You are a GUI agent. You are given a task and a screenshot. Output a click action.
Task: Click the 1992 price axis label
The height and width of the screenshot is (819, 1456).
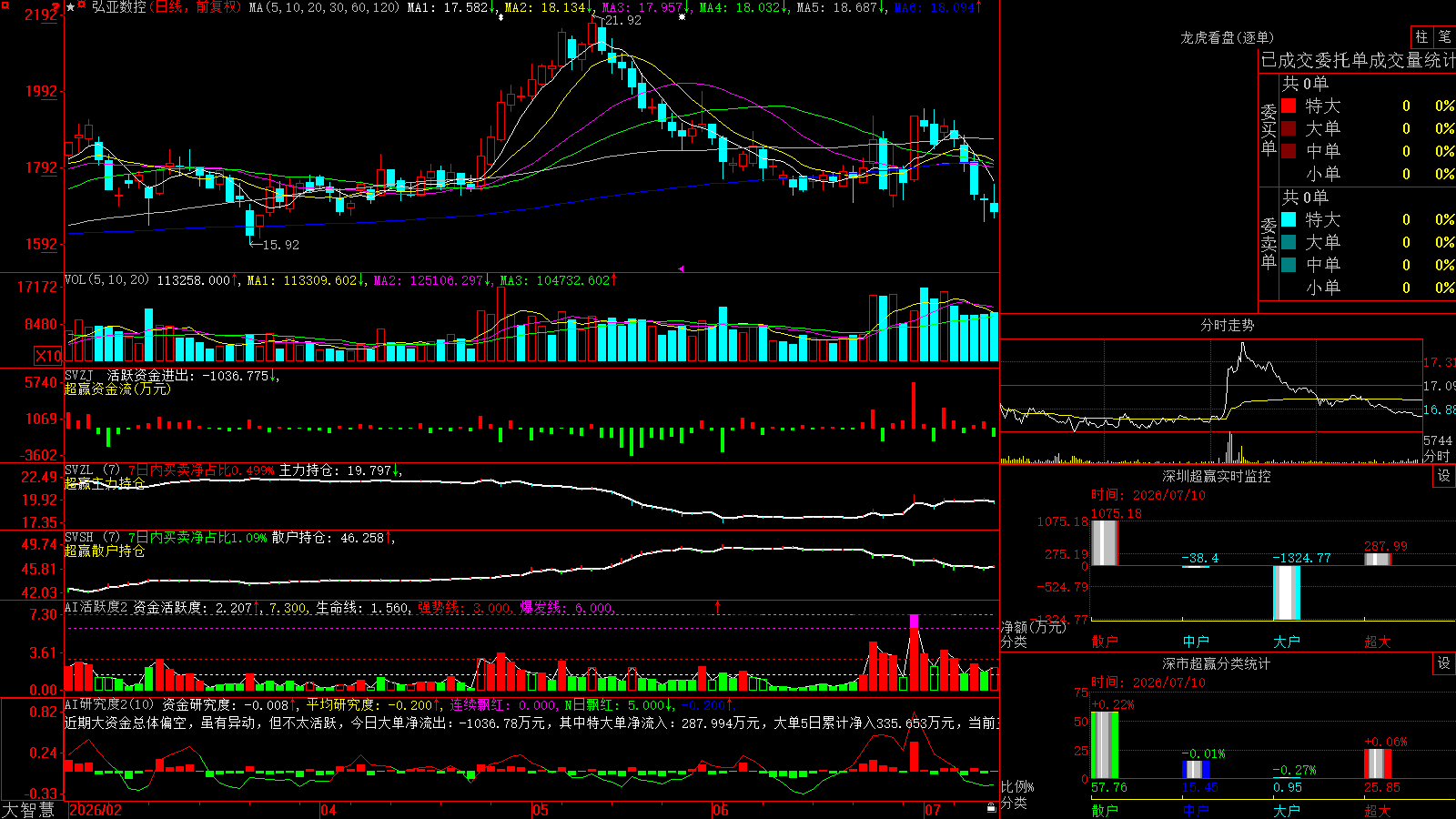coord(41,91)
